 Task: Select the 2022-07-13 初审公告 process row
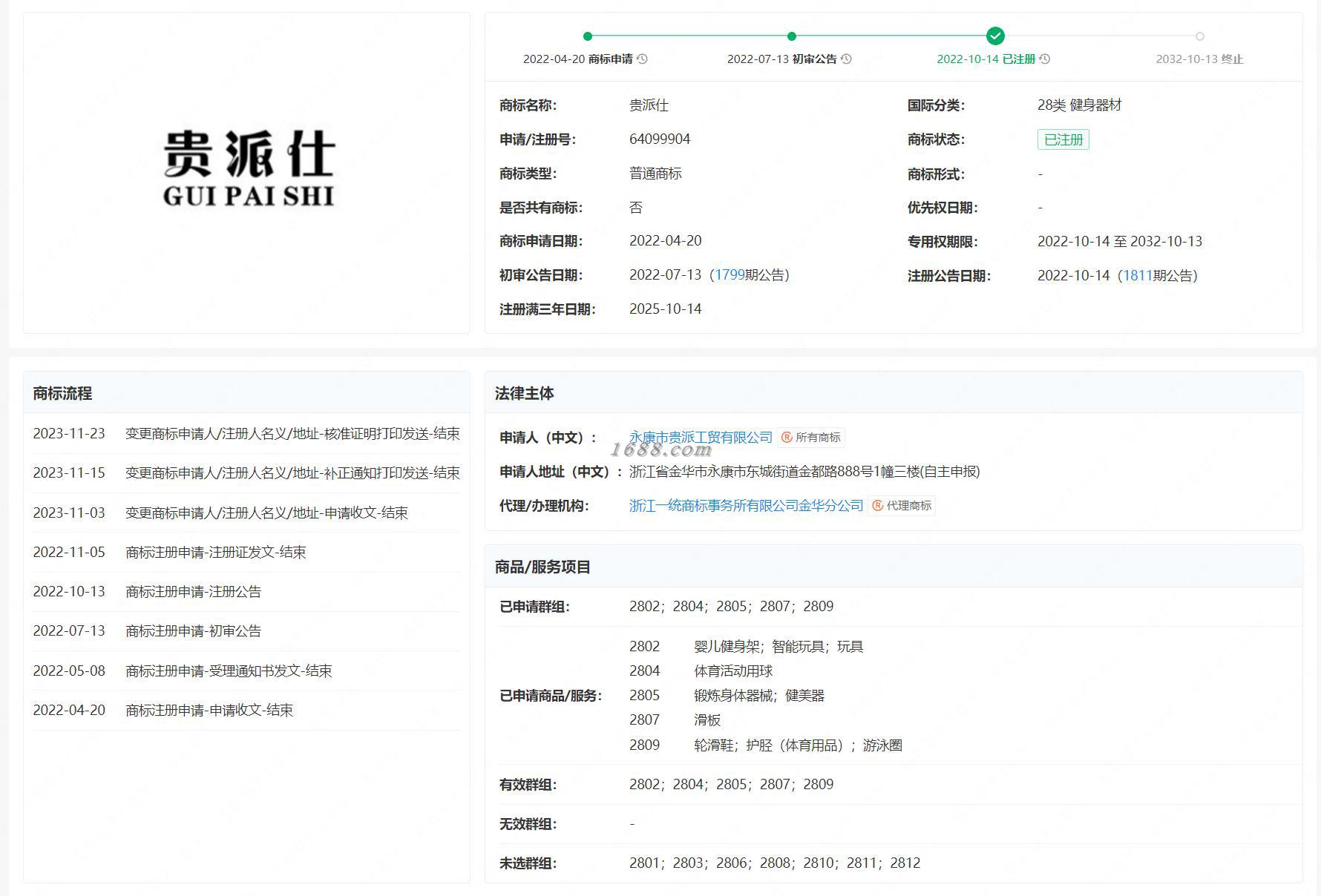246,631
